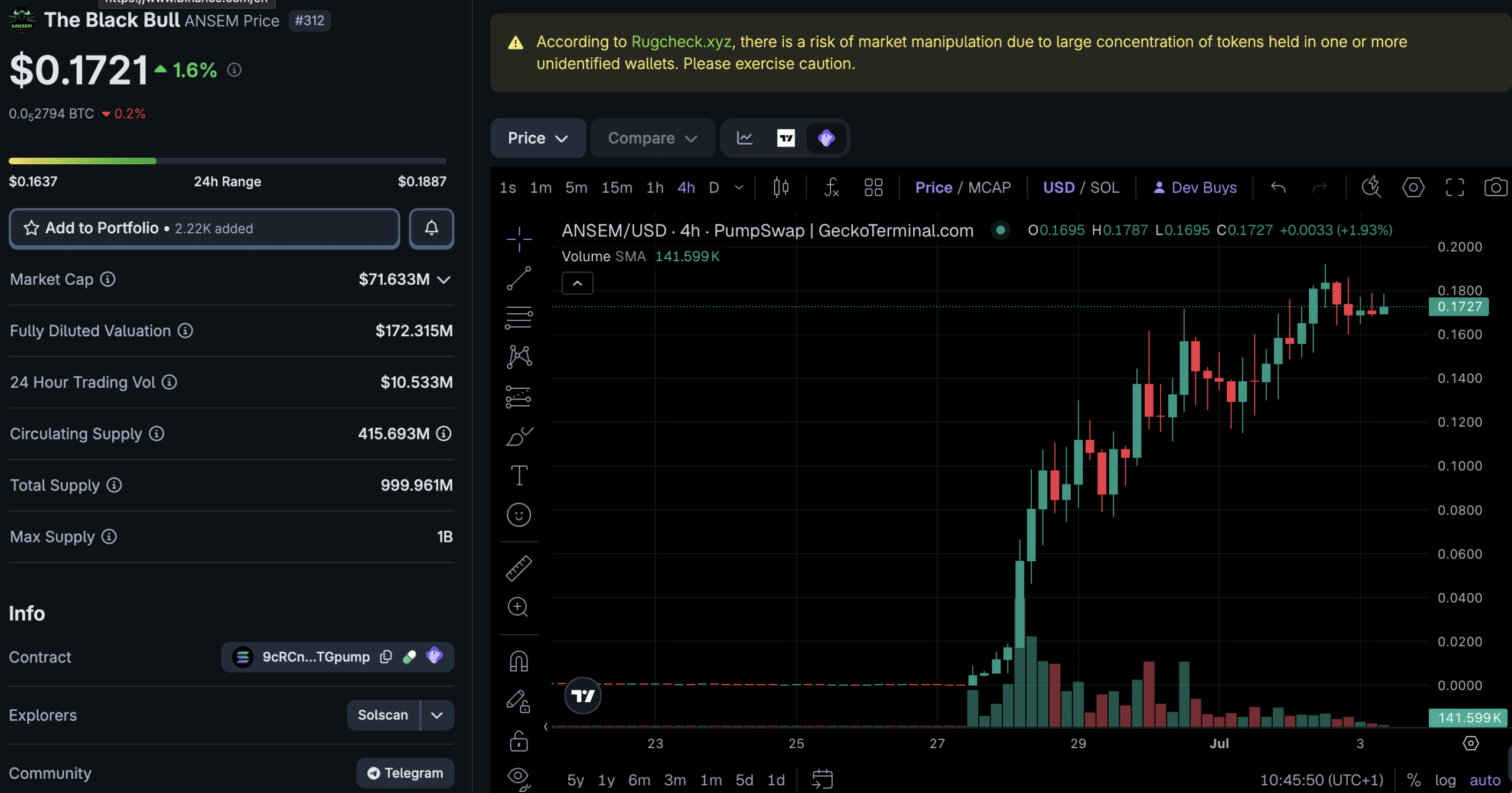The width and height of the screenshot is (1512, 793).
Task: Toggle magnet mode
Action: coord(519,661)
